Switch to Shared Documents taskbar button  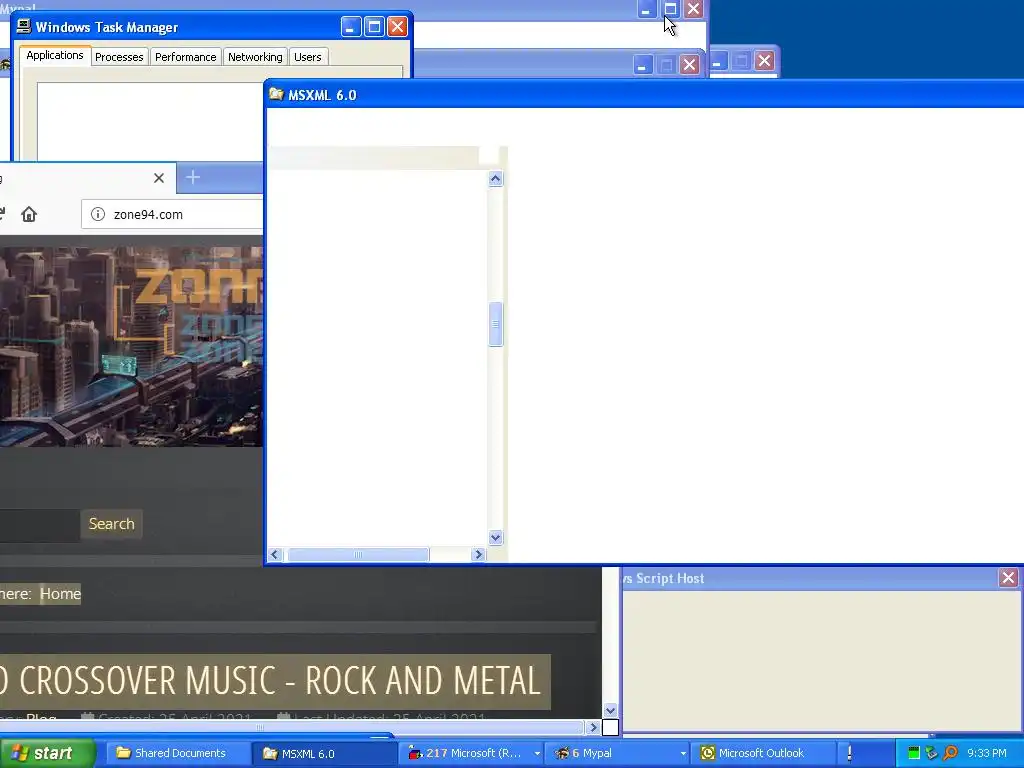(x=178, y=753)
